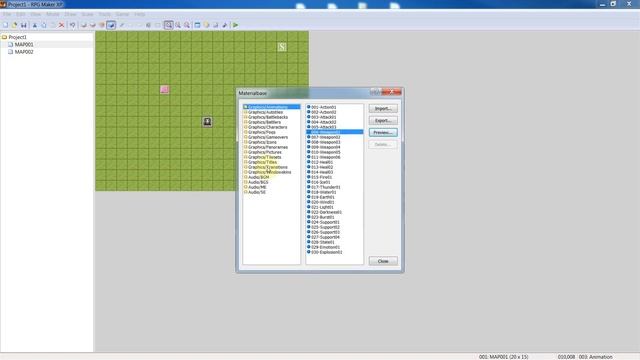Image resolution: width=640 pixels, height=360 pixels.
Task: Click the Export... button
Action: point(383,120)
